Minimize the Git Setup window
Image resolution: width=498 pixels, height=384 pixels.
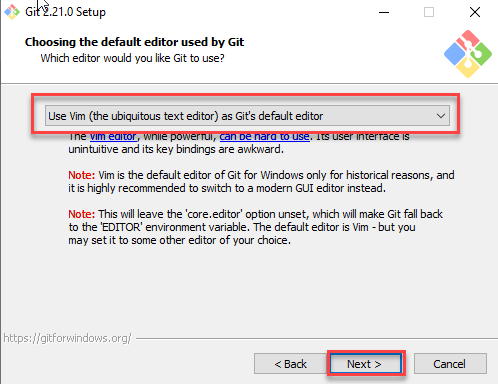click(384, 12)
